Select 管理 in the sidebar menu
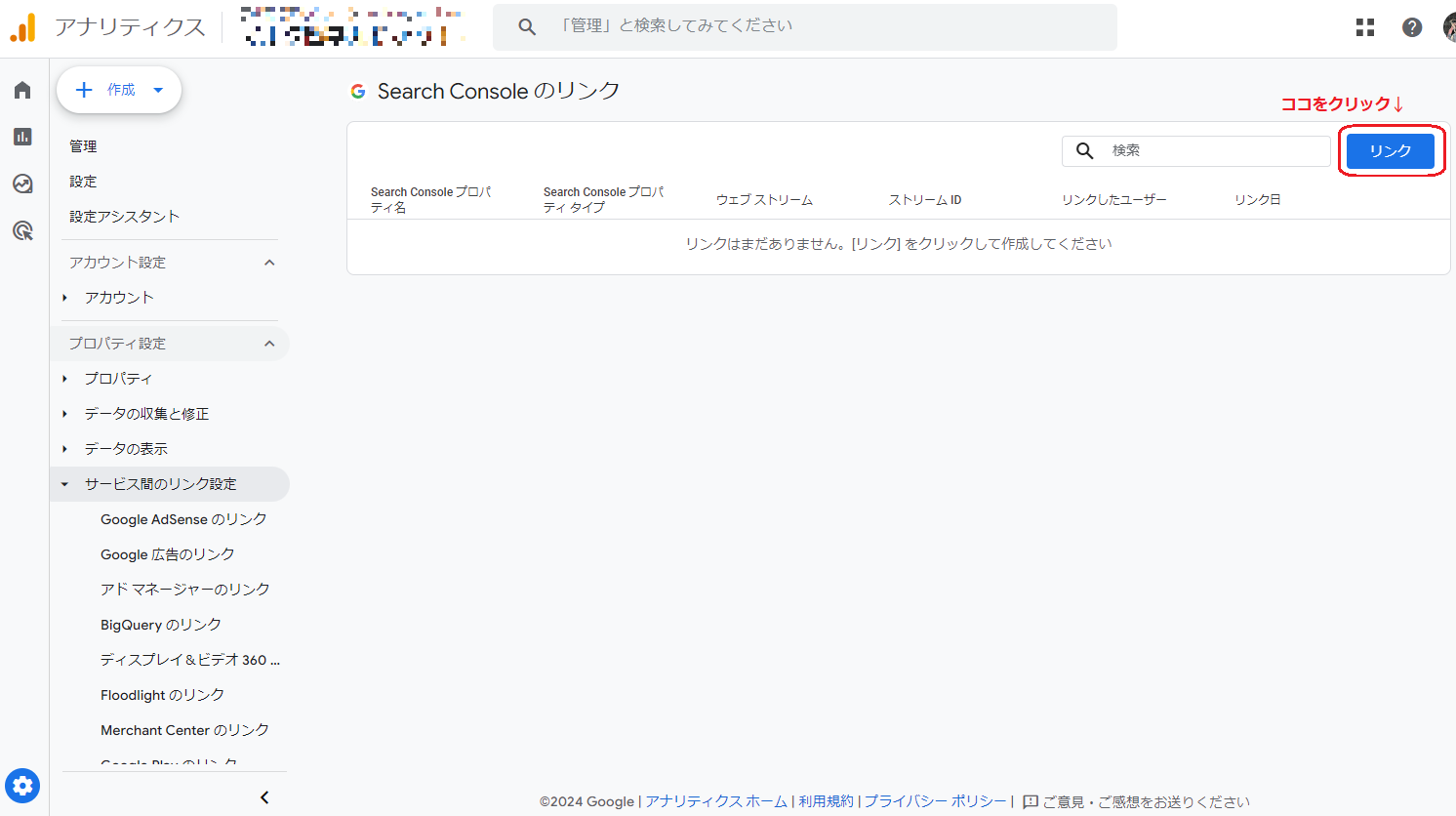The width and height of the screenshot is (1456, 816). [x=83, y=145]
